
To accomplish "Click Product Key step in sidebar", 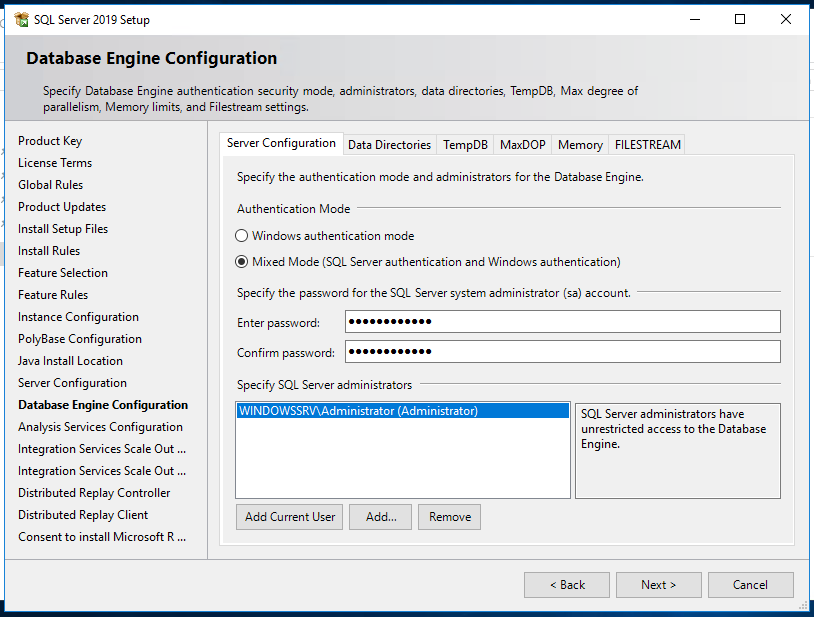I will [50, 141].
